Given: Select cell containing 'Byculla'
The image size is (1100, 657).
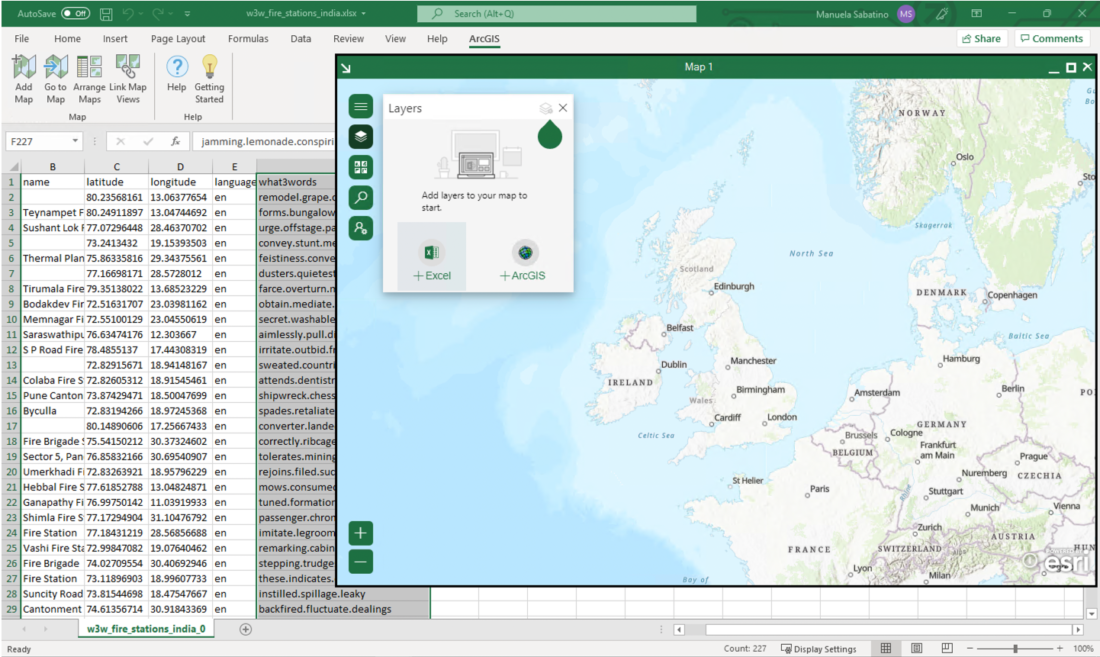Looking at the screenshot, I should (x=53, y=411).
